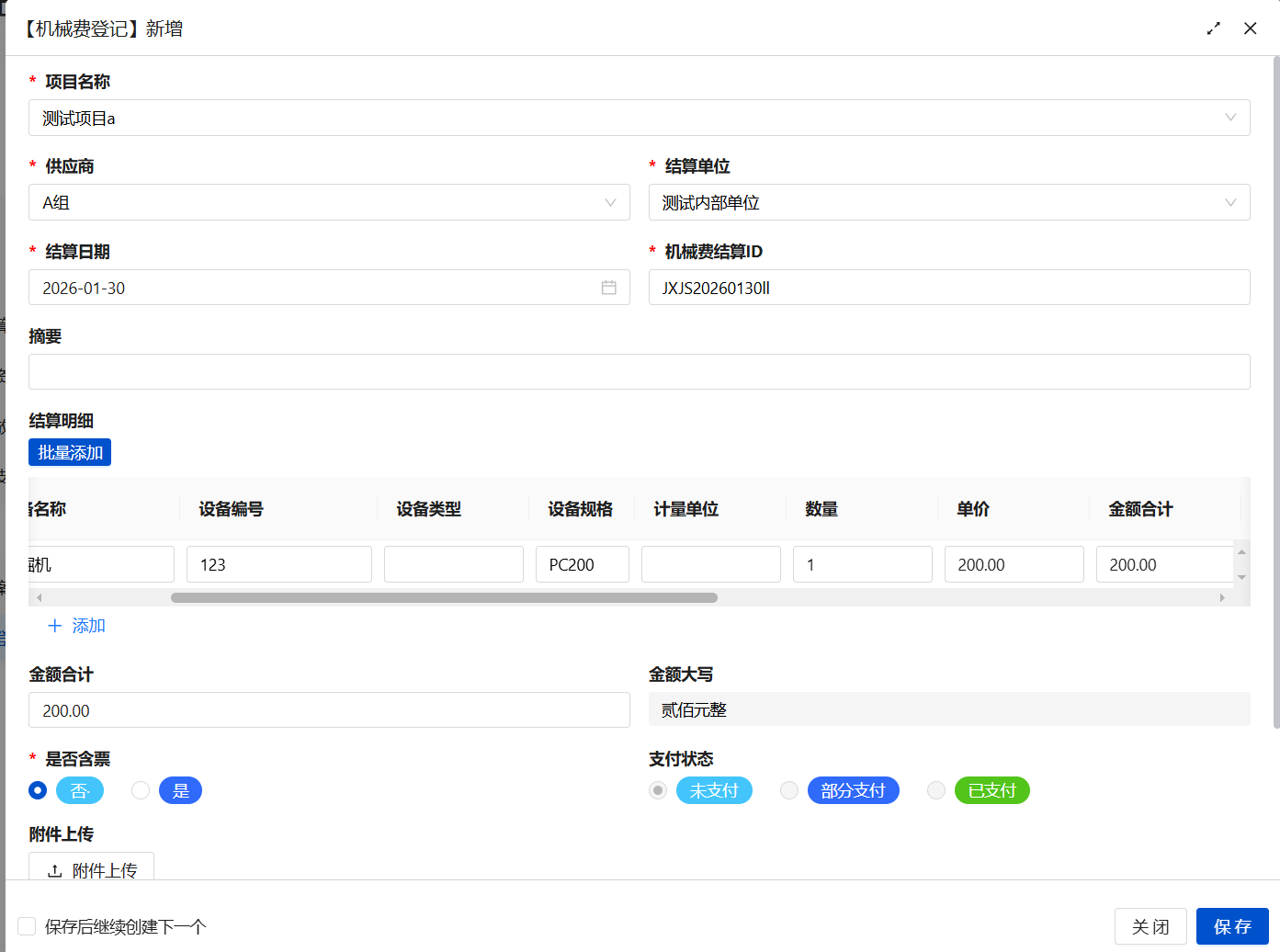
Task: Select 部分支付 payment status radio
Action: (789, 790)
